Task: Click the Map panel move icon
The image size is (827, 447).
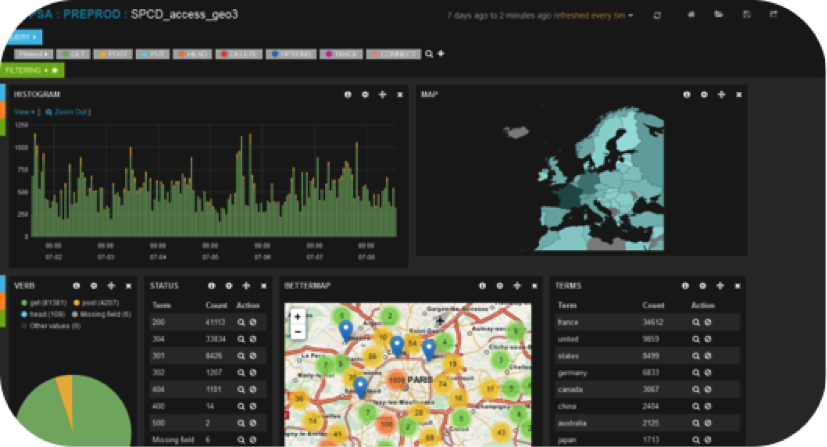Action: click(x=722, y=94)
